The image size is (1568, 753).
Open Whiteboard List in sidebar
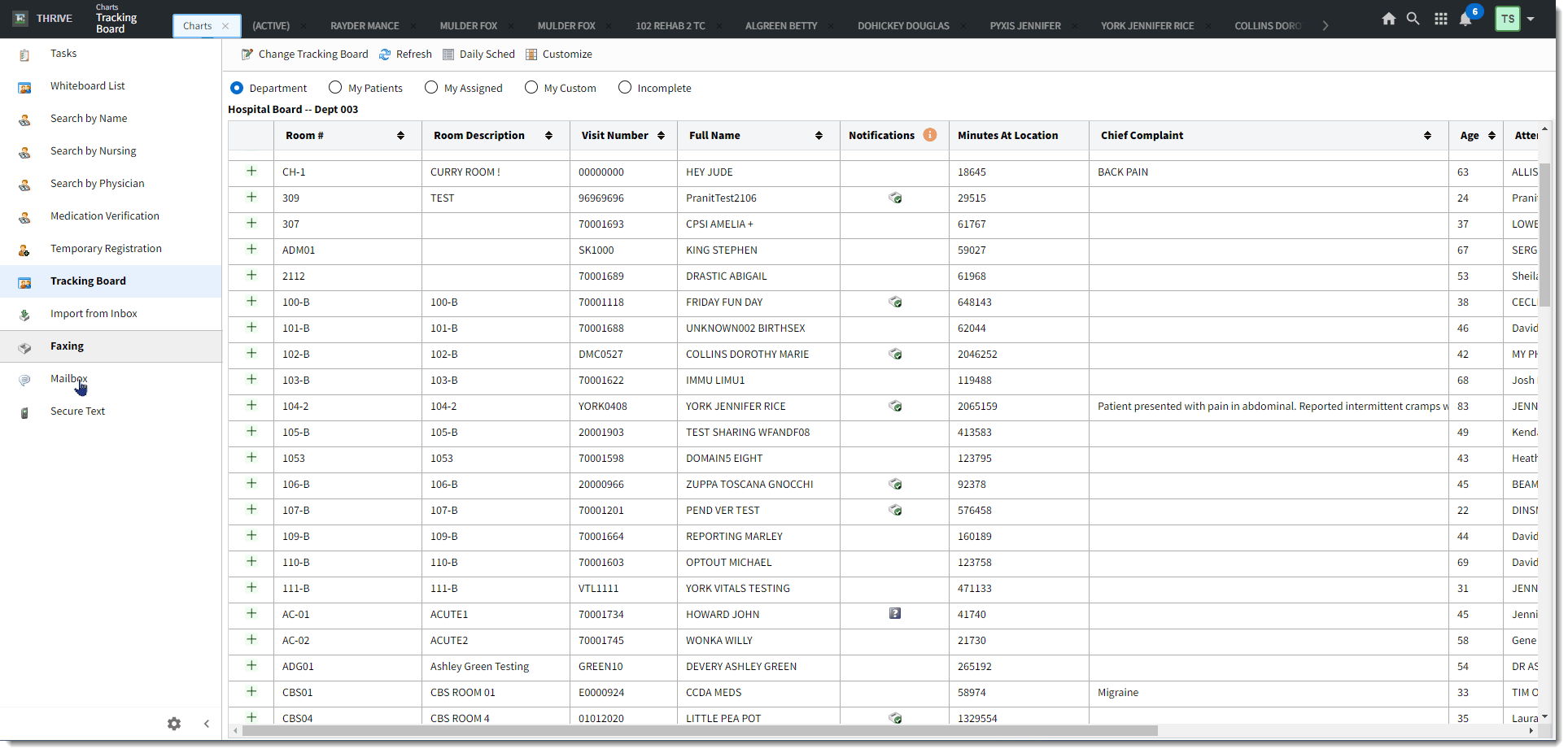pos(111,86)
